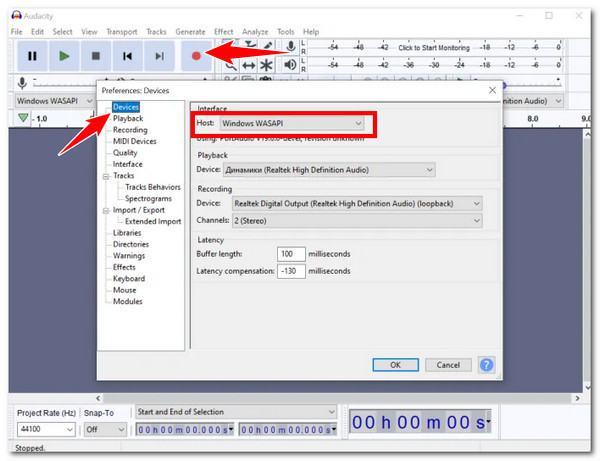Click the microphone icon beside recording volume slider
The image size is (600, 461).
(22, 83)
